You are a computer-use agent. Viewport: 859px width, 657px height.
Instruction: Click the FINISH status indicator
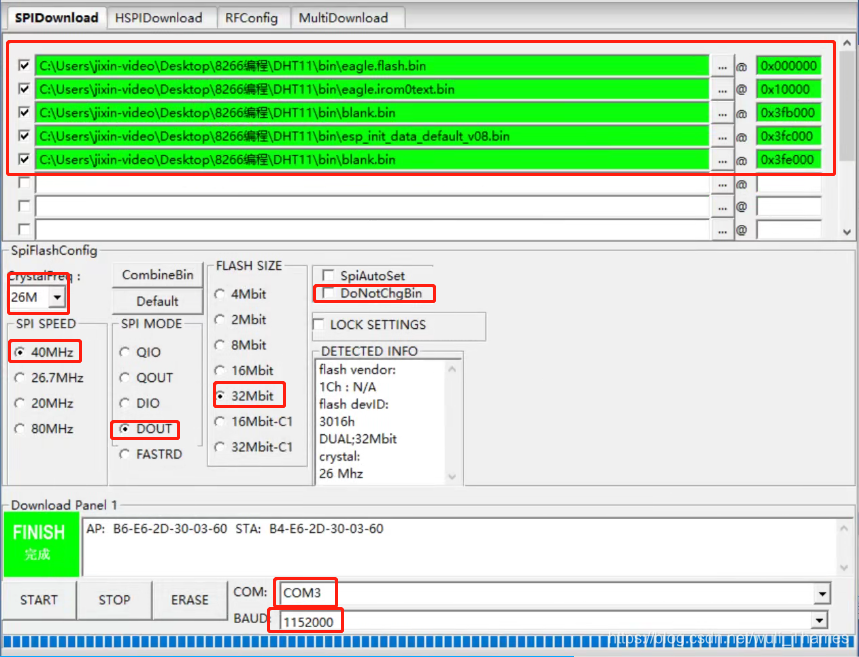41,544
